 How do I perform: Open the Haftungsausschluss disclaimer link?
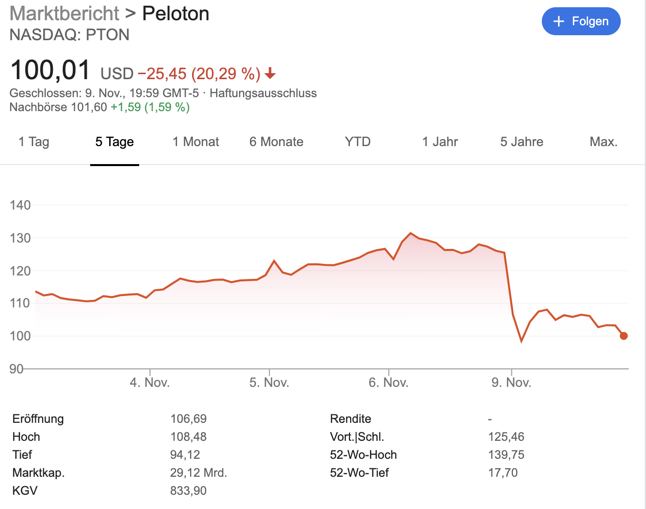click(x=263, y=93)
